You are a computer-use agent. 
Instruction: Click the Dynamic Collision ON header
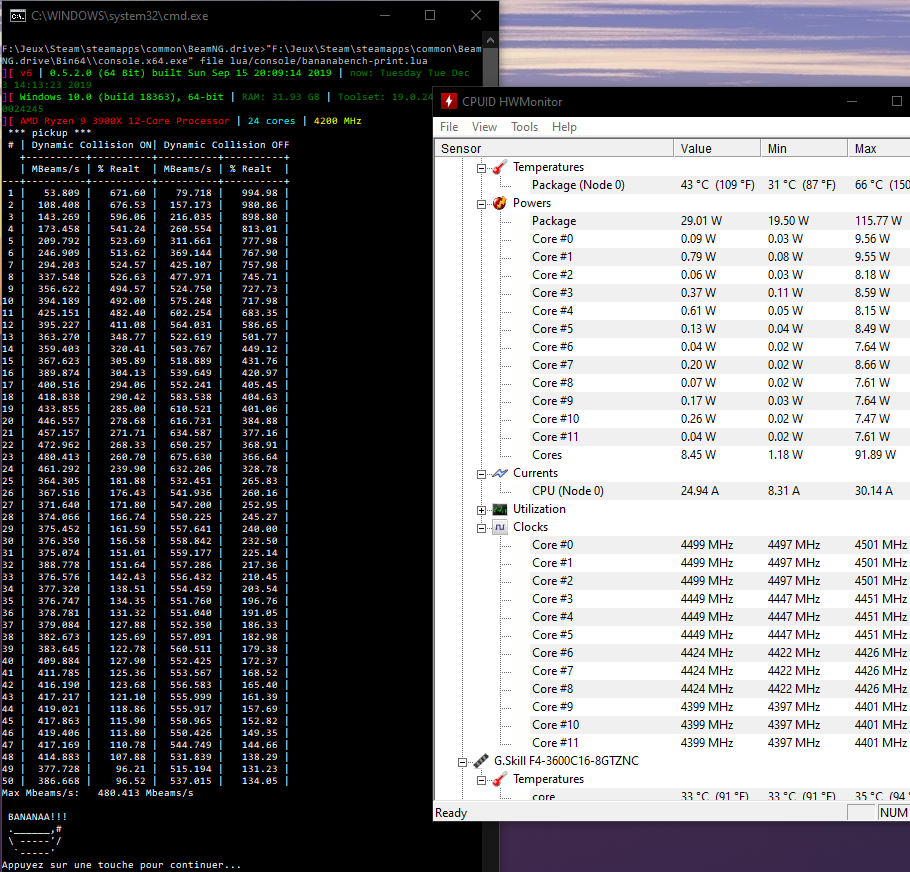(91, 144)
